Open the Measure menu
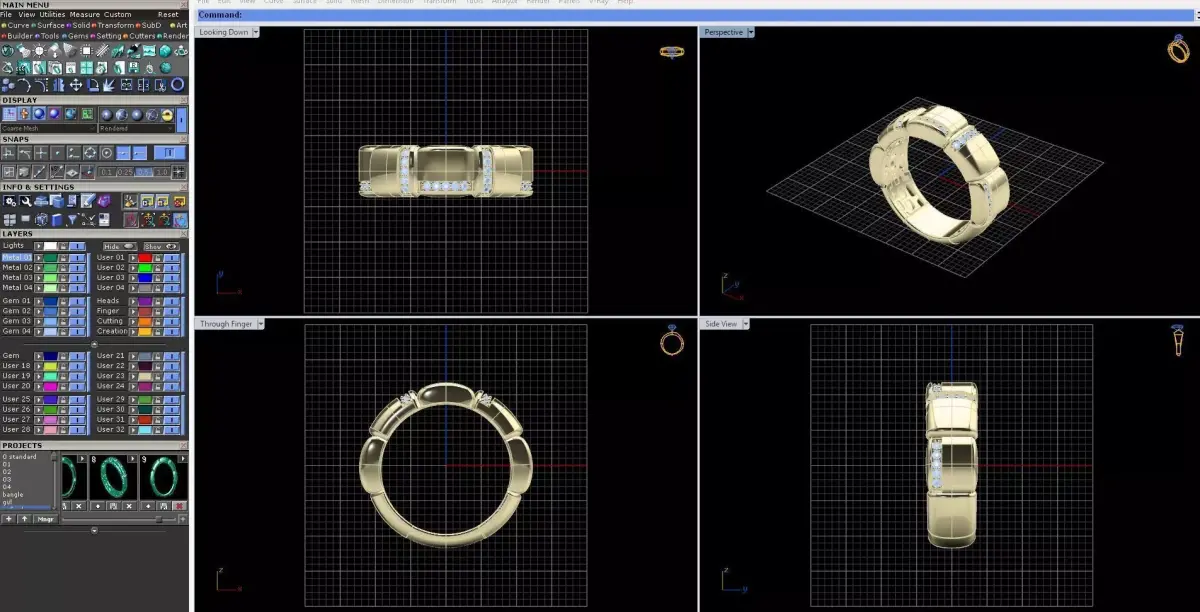1200x612 pixels. [85, 15]
